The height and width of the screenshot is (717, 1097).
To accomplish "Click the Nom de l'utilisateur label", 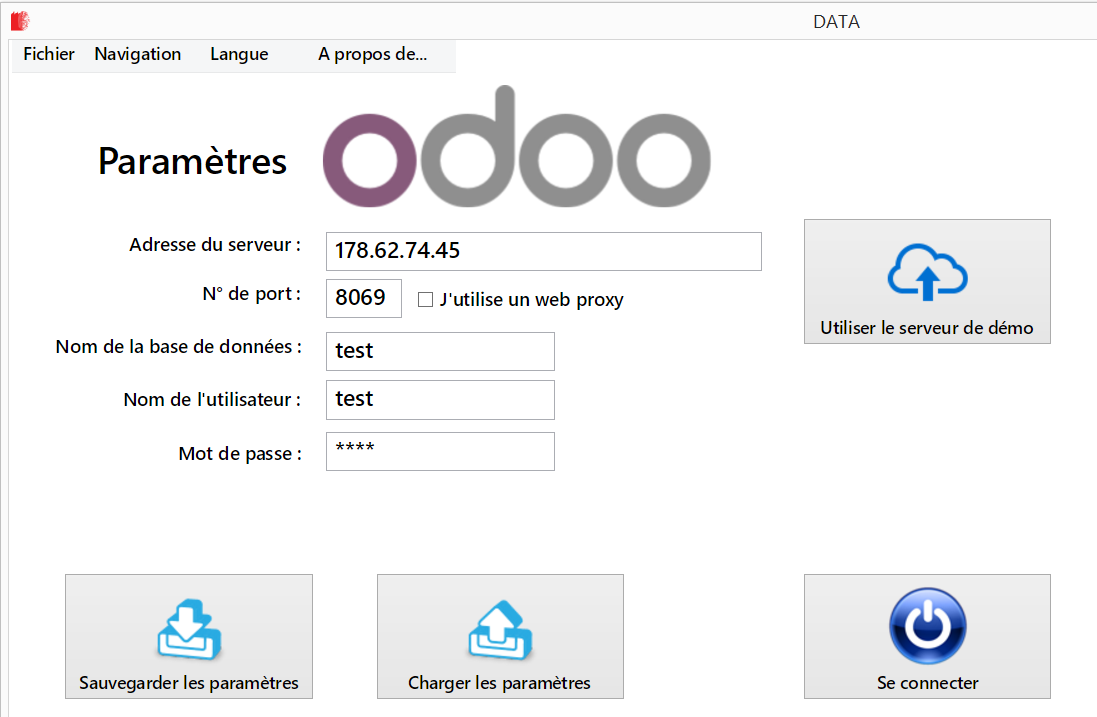I will pos(213,399).
